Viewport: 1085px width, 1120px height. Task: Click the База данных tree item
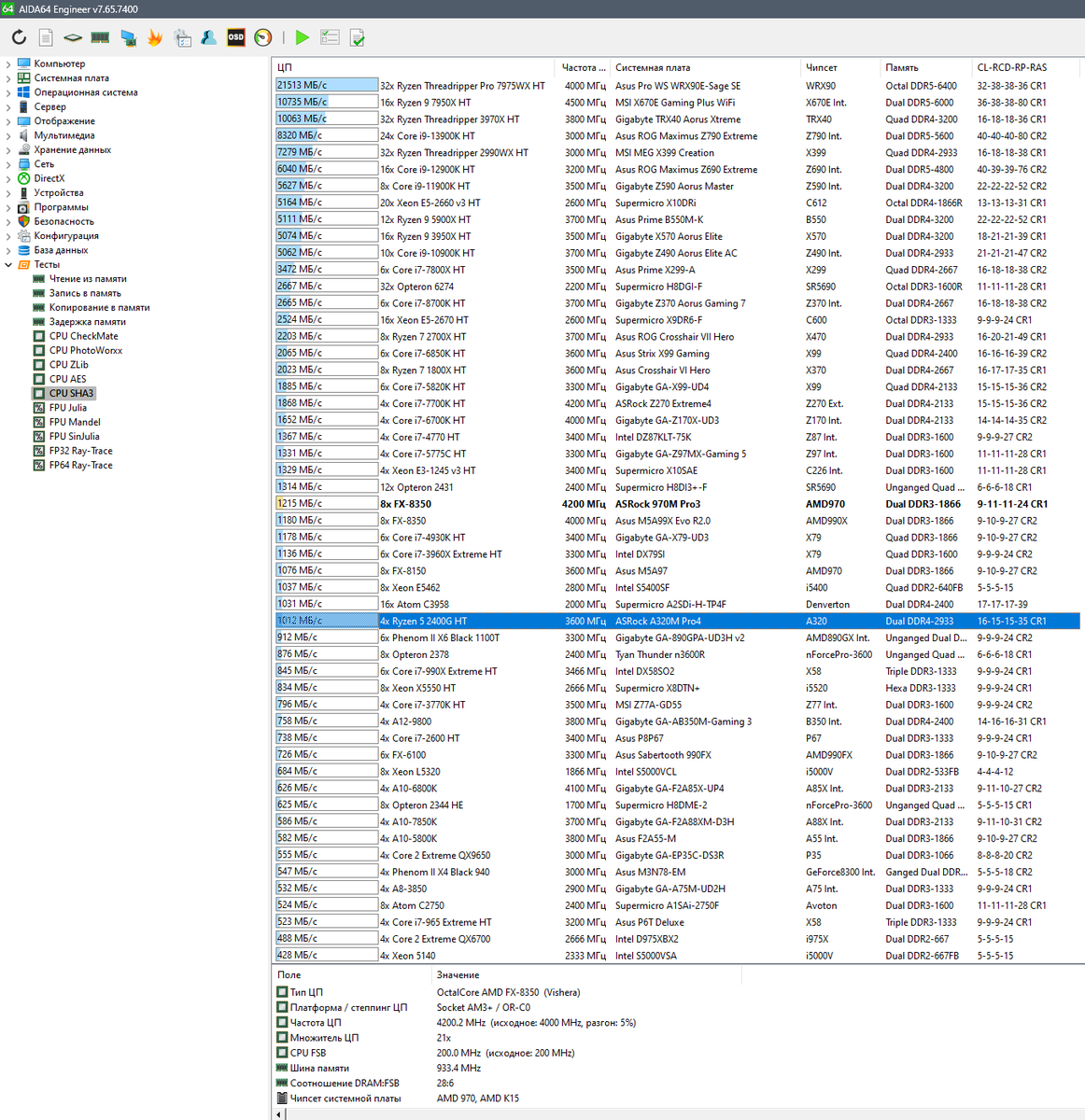(61, 250)
